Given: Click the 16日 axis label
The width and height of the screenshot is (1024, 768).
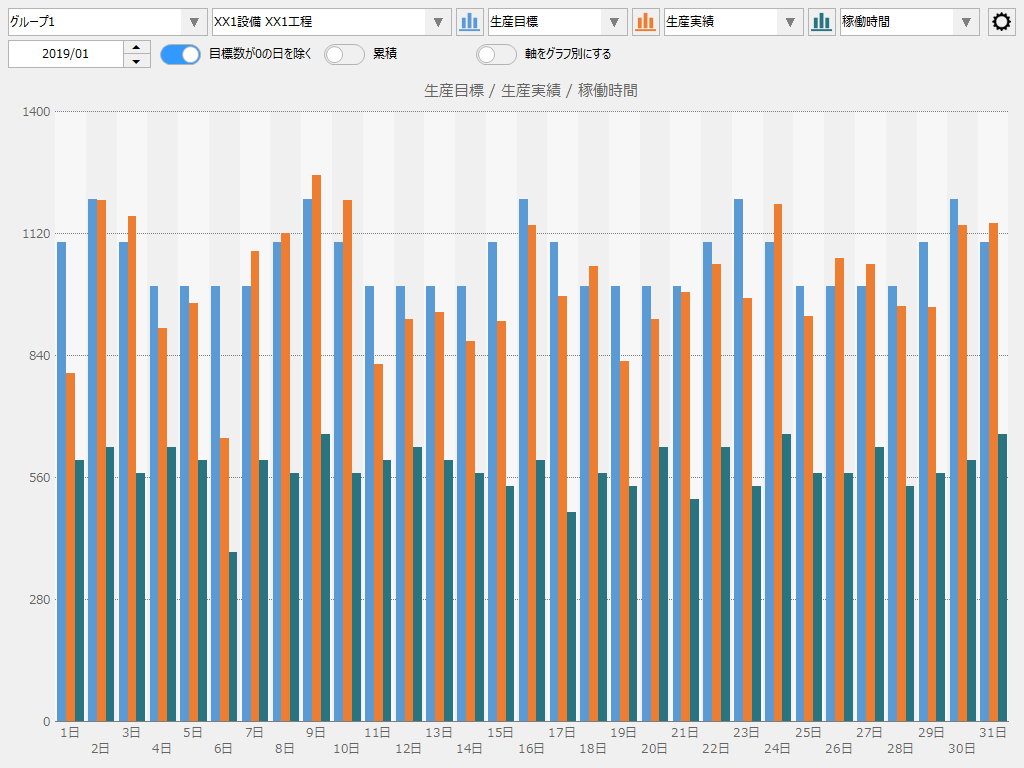Looking at the screenshot, I should click(531, 748).
